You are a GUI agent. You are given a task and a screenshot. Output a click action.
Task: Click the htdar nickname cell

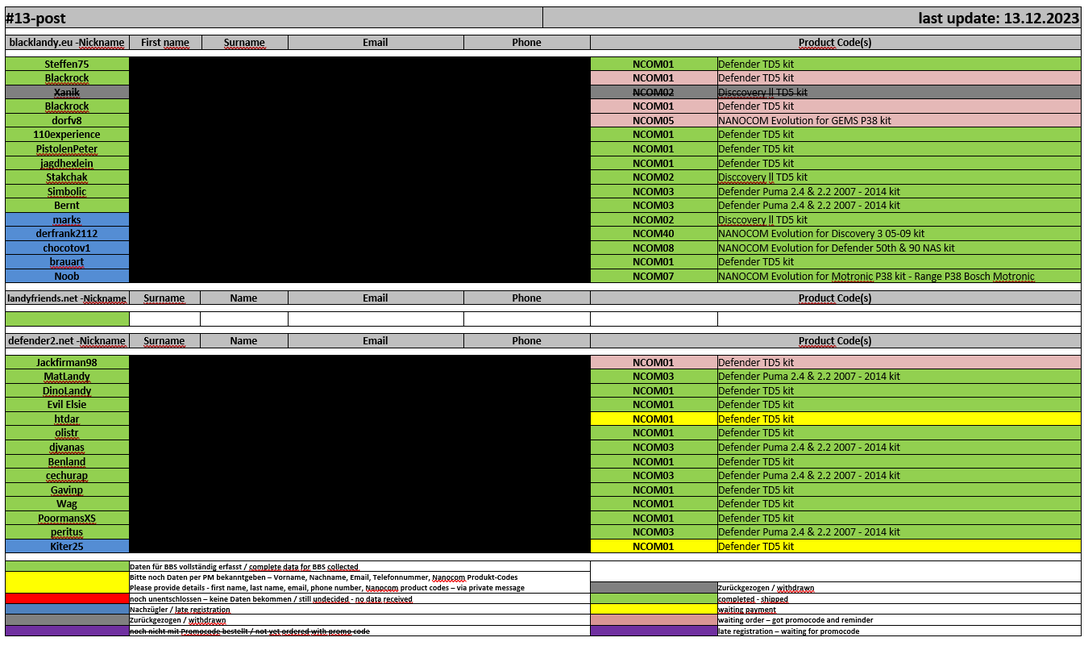point(67,419)
